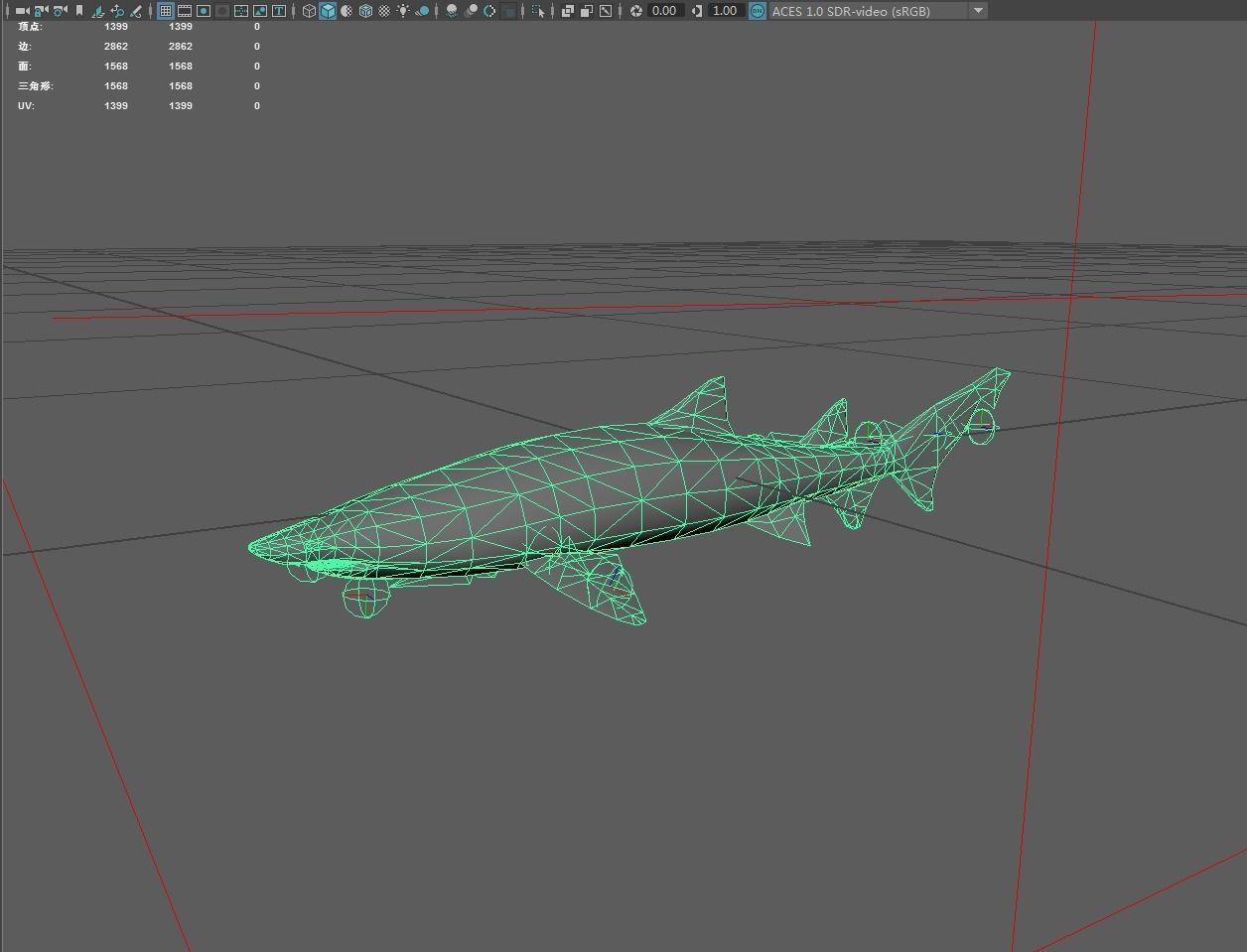
Task: Switch to Wireframe display mode
Action: pyautogui.click(x=309, y=11)
